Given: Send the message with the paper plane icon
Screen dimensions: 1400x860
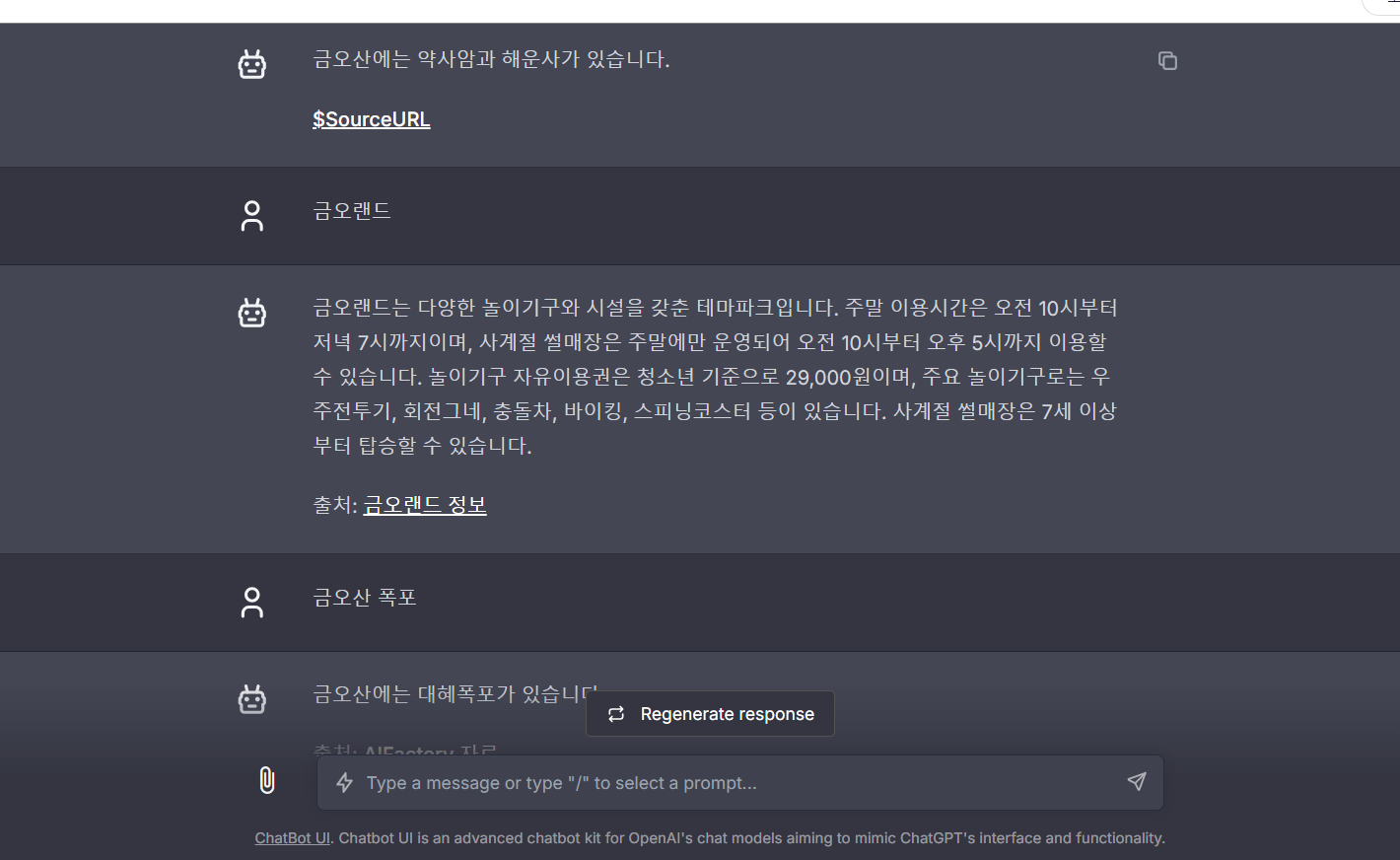Looking at the screenshot, I should (1137, 781).
